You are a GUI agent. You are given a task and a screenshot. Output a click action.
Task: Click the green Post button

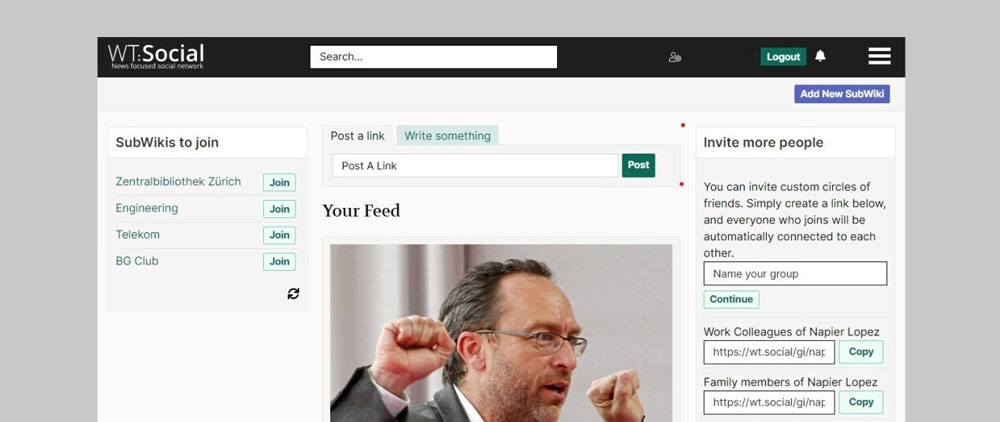(x=638, y=165)
